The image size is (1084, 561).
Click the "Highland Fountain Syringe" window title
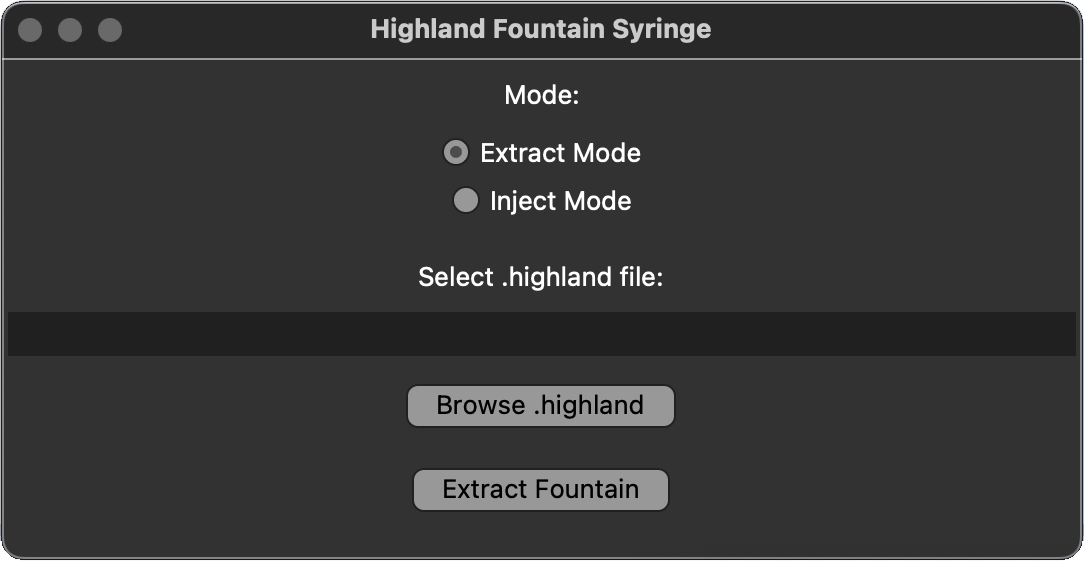click(x=540, y=29)
